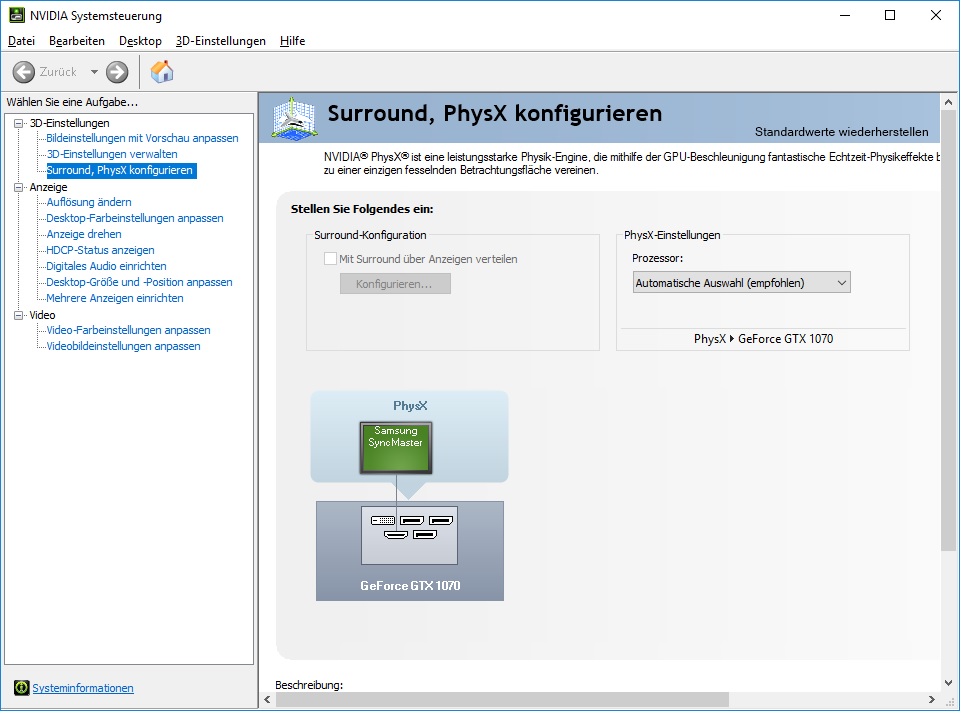This screenshot has height=714, width=963.
Task: Click the back arrow icon
Action: [24, 72]
